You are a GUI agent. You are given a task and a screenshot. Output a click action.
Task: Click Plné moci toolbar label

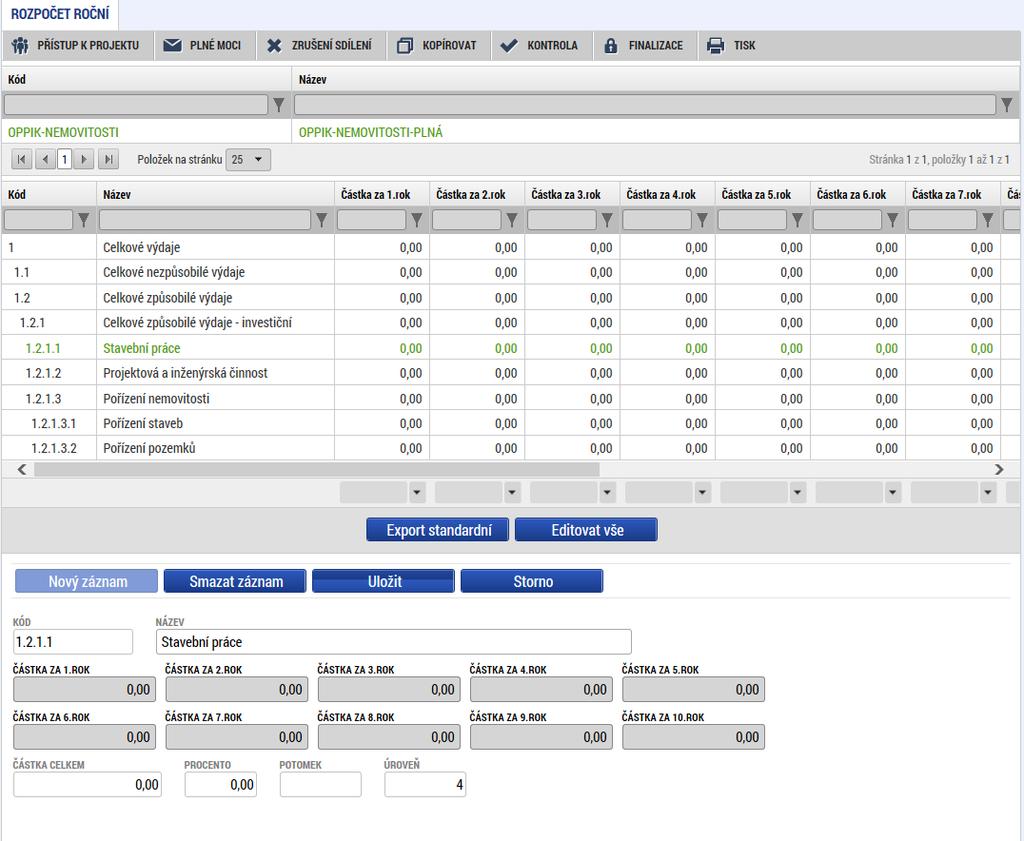(216, 46)
